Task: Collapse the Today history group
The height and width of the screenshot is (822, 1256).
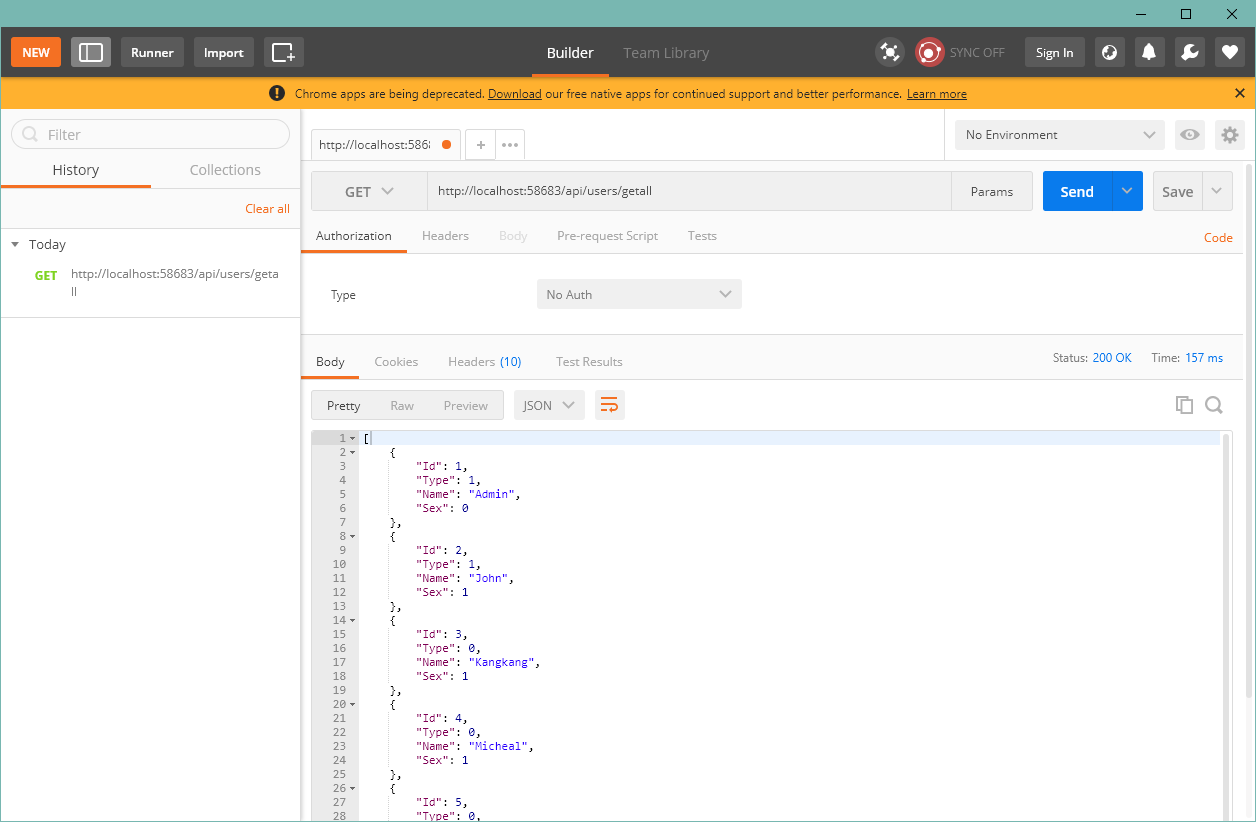Action: (15, 245)
